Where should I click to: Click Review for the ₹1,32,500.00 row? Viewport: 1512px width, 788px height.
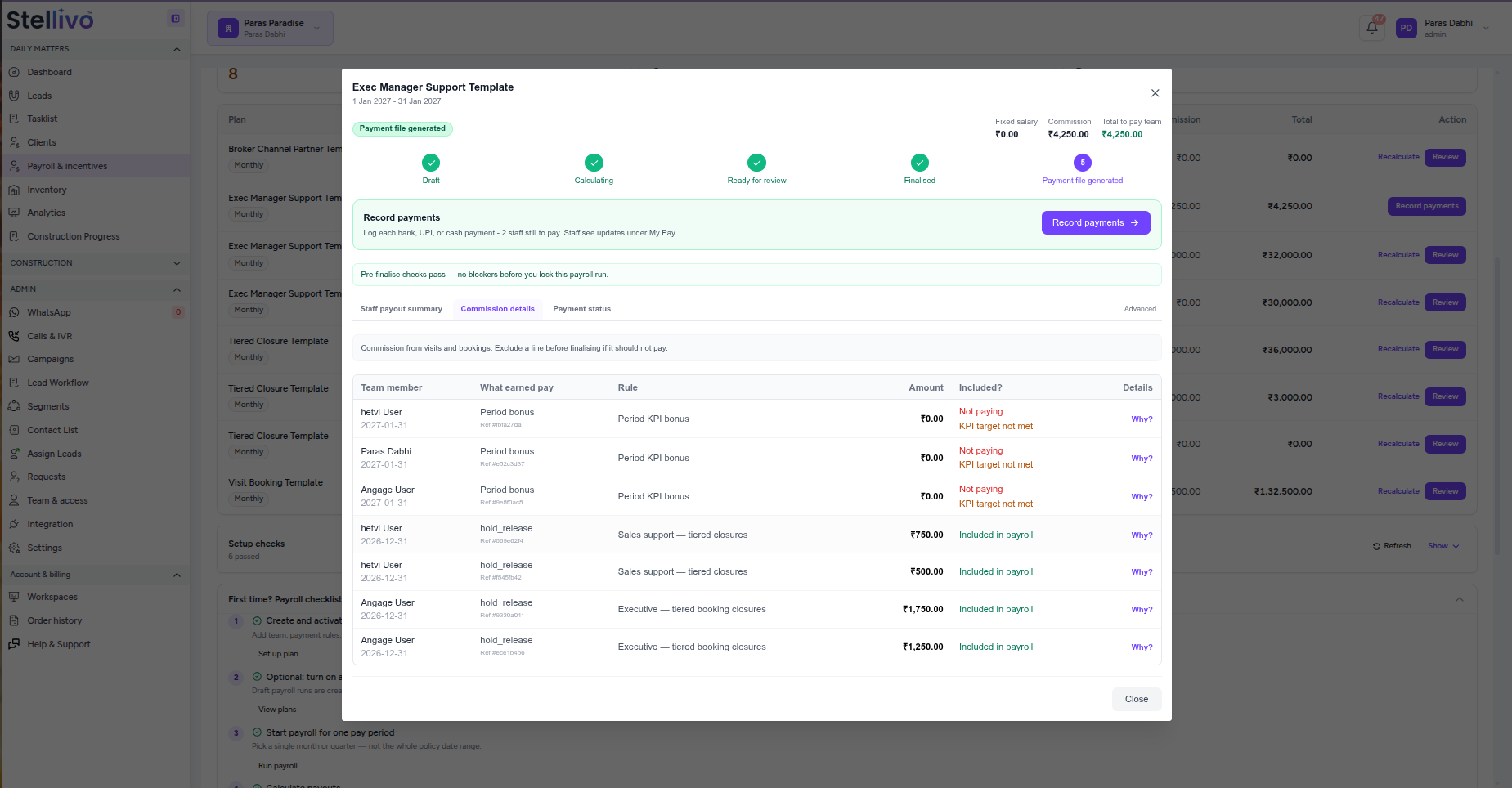click(x=1445, y=491)
